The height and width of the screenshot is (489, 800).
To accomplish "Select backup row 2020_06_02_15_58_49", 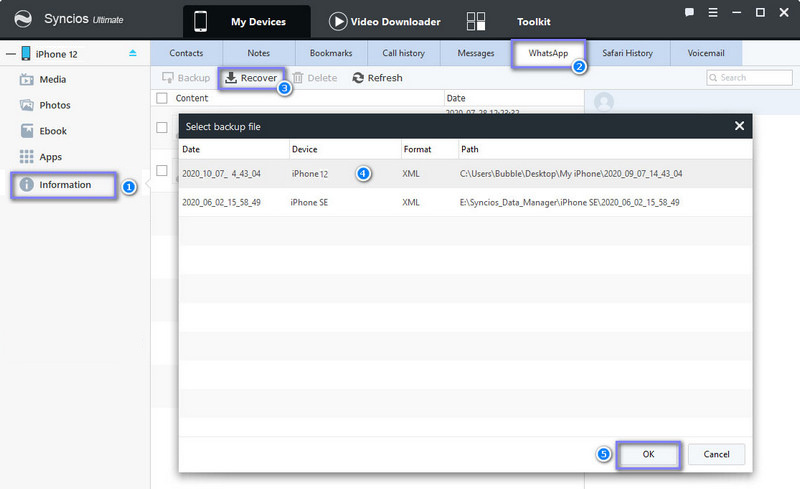I will (x=465, y=202).
